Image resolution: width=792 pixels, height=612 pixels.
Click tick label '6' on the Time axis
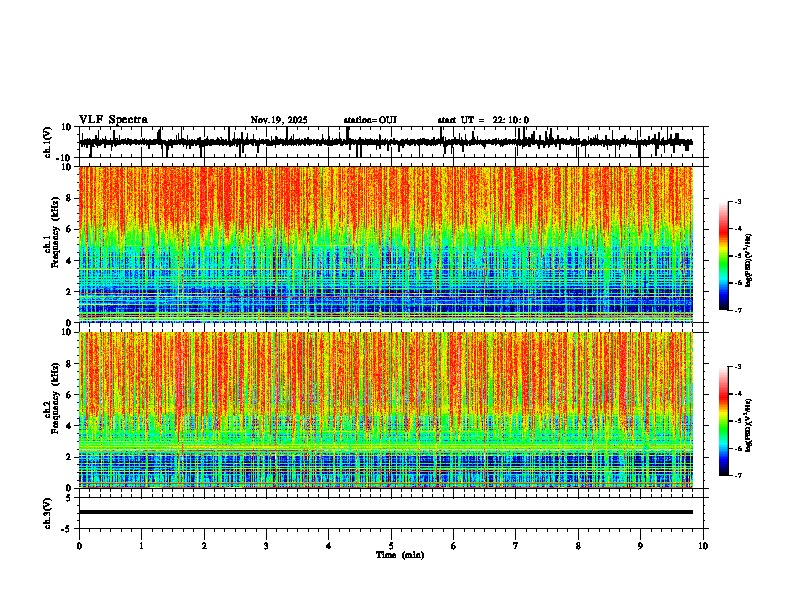[454, 546]
